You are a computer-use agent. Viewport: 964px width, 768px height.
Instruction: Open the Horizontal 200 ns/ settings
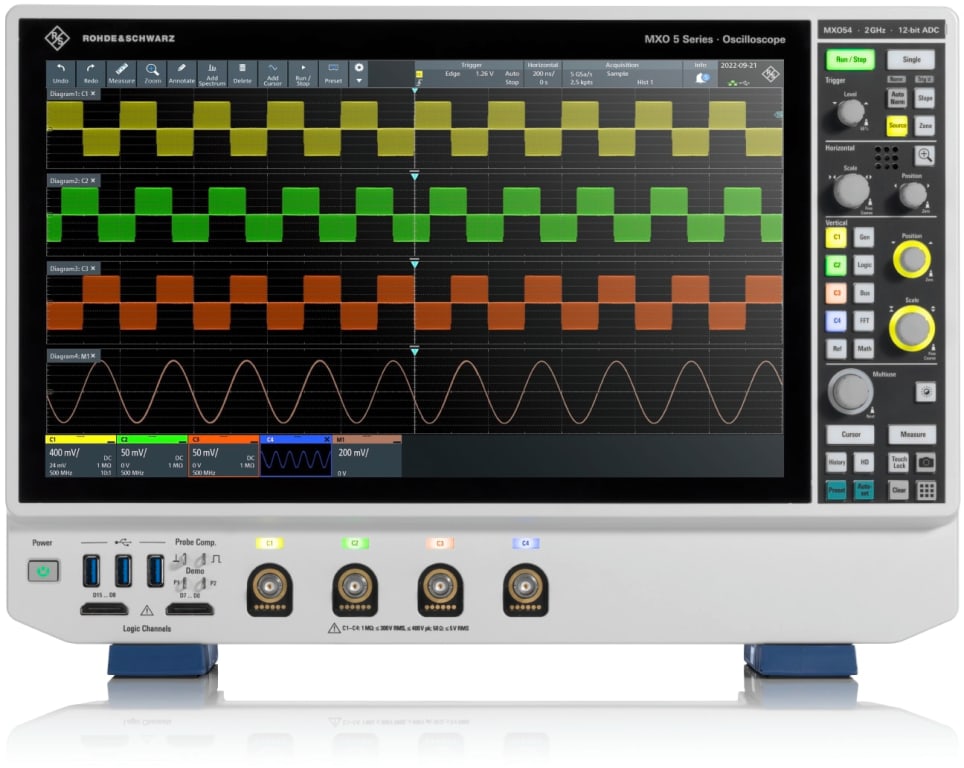coord(542,74)
